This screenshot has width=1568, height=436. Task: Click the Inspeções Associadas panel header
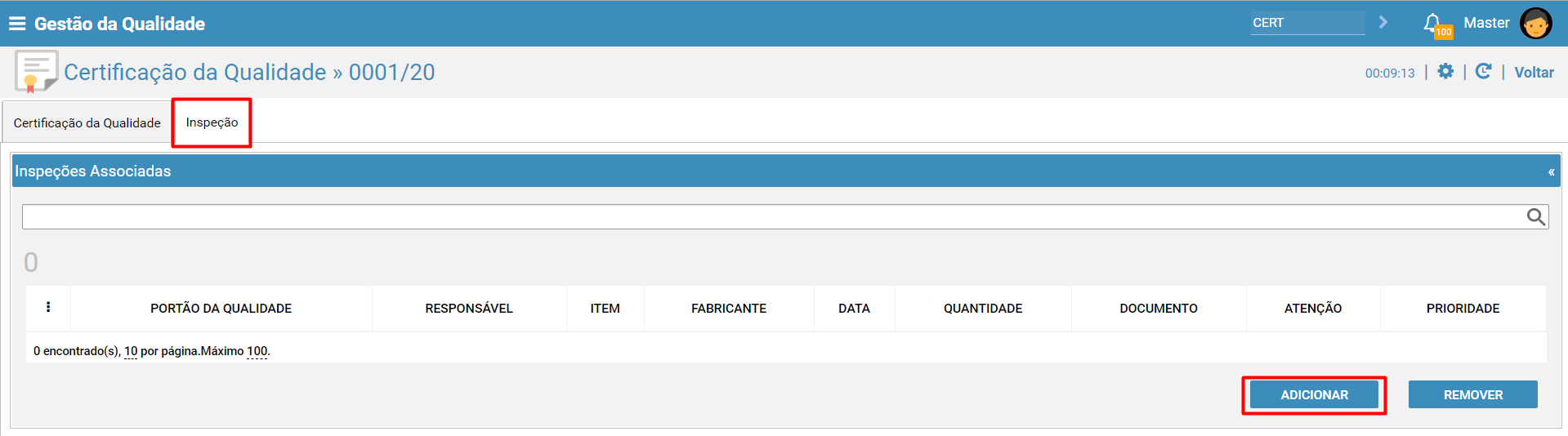pyautogui.click(x=786, y=171)
